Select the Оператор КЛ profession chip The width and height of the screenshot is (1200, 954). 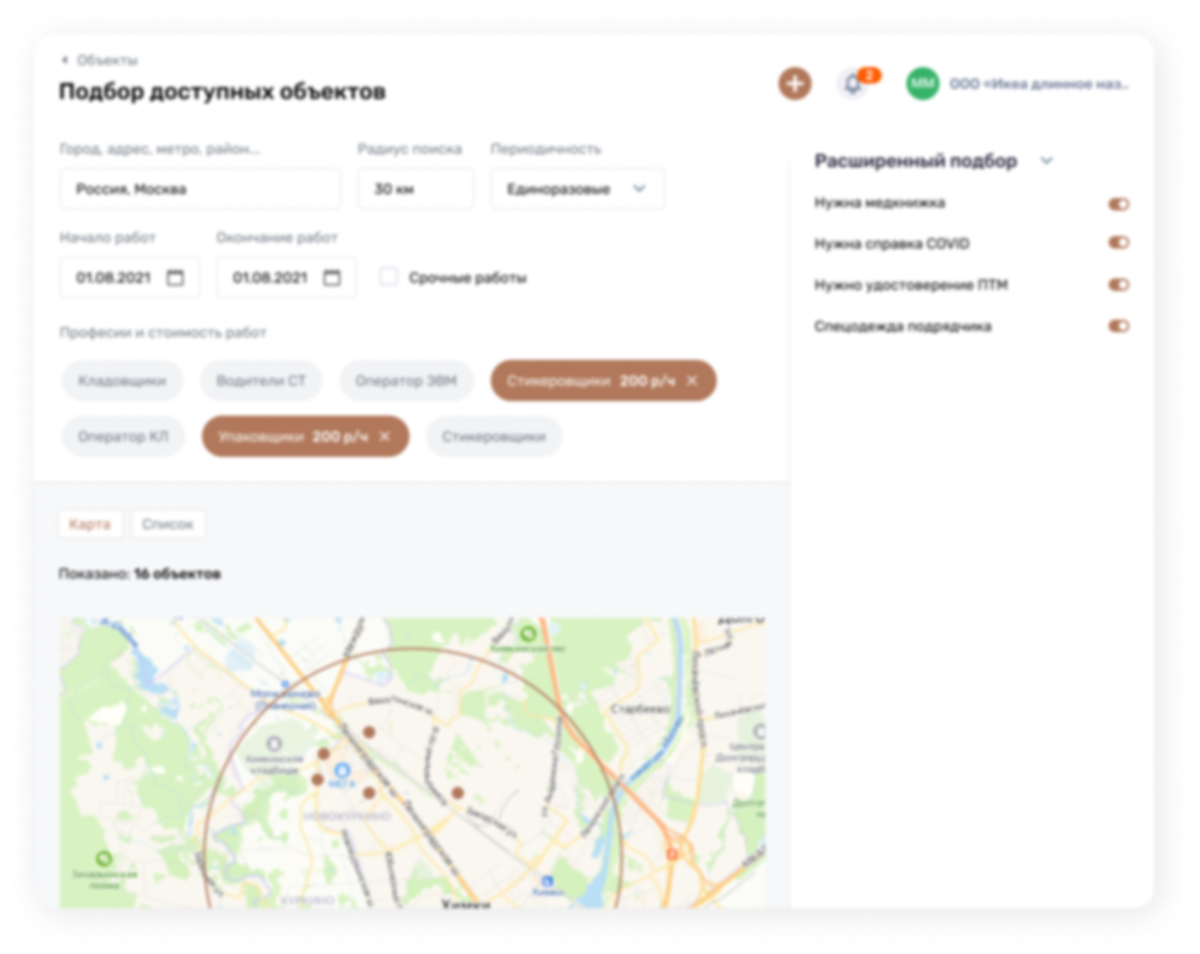tap(123, 437)
